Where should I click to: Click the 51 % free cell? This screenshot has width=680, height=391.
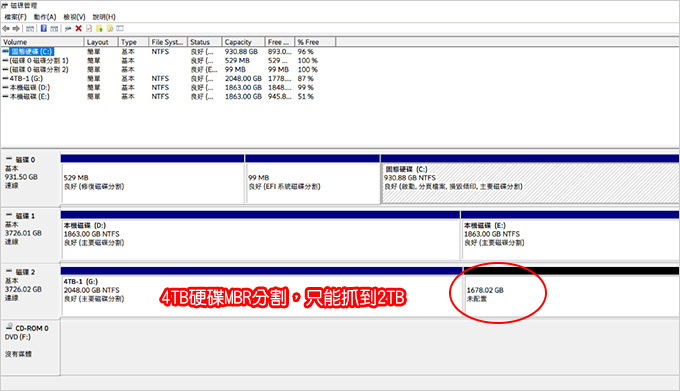[x=305, y=96]
